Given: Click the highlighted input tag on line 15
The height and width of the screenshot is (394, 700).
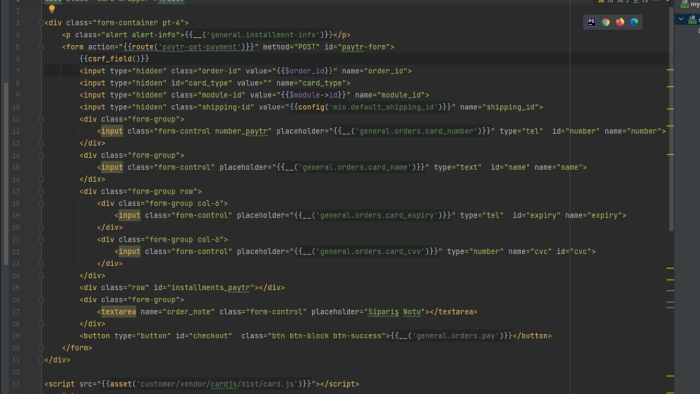Looking at the screenshot, I should coord(112,167).
